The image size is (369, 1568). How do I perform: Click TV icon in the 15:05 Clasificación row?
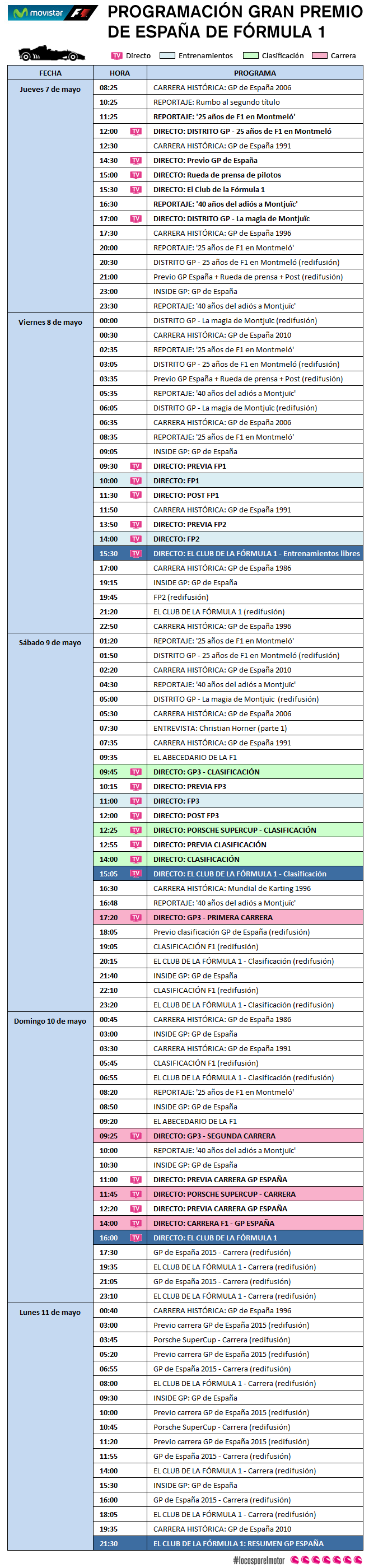(x=136, y=875)
